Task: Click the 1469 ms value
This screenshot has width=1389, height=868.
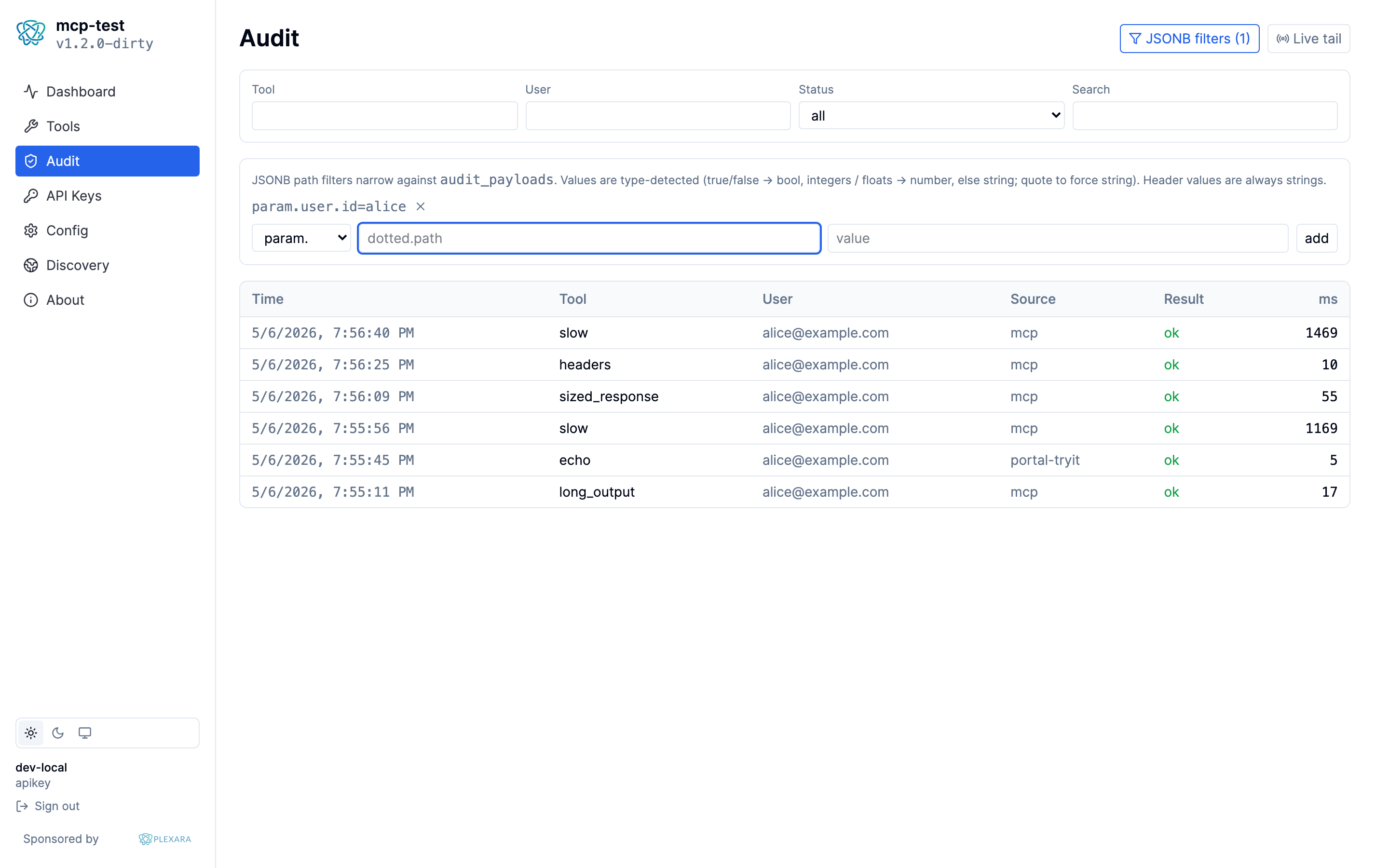Action: point(1321,333)
